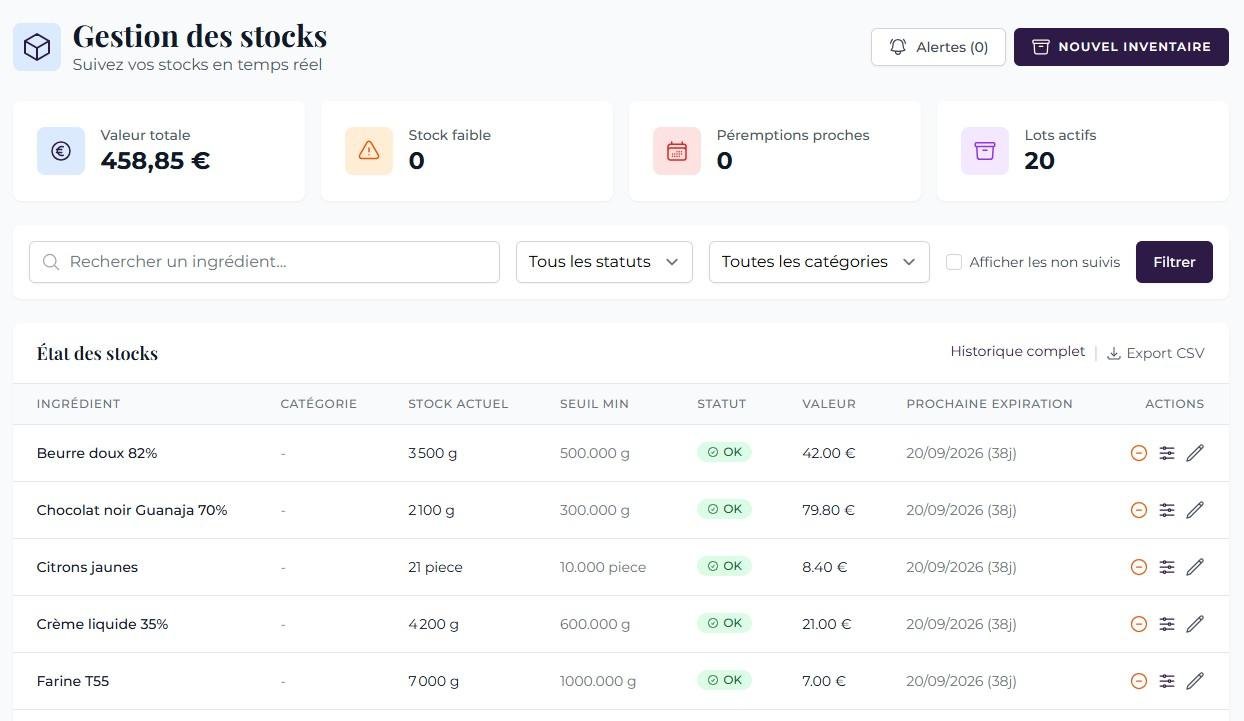Select the Citrons jaunes ingredient name

pos(87,567)
